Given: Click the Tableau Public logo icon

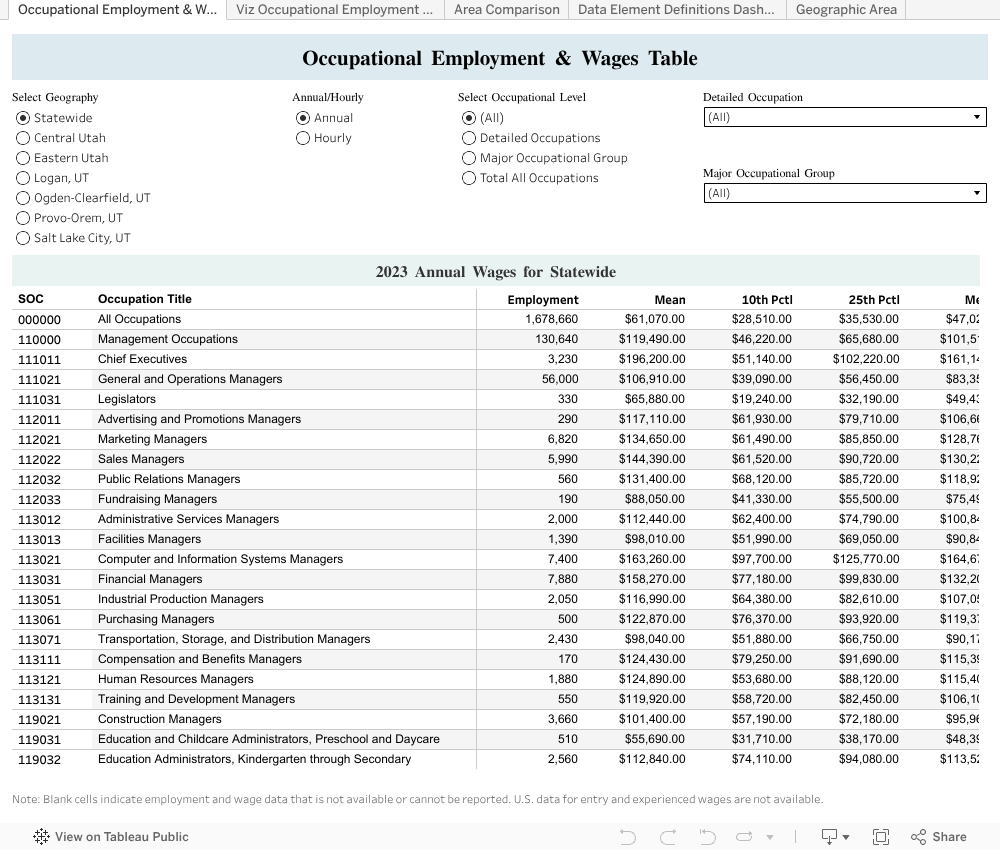Looking at the screenshot, I should pyautogui.click(x=40, y=837).
